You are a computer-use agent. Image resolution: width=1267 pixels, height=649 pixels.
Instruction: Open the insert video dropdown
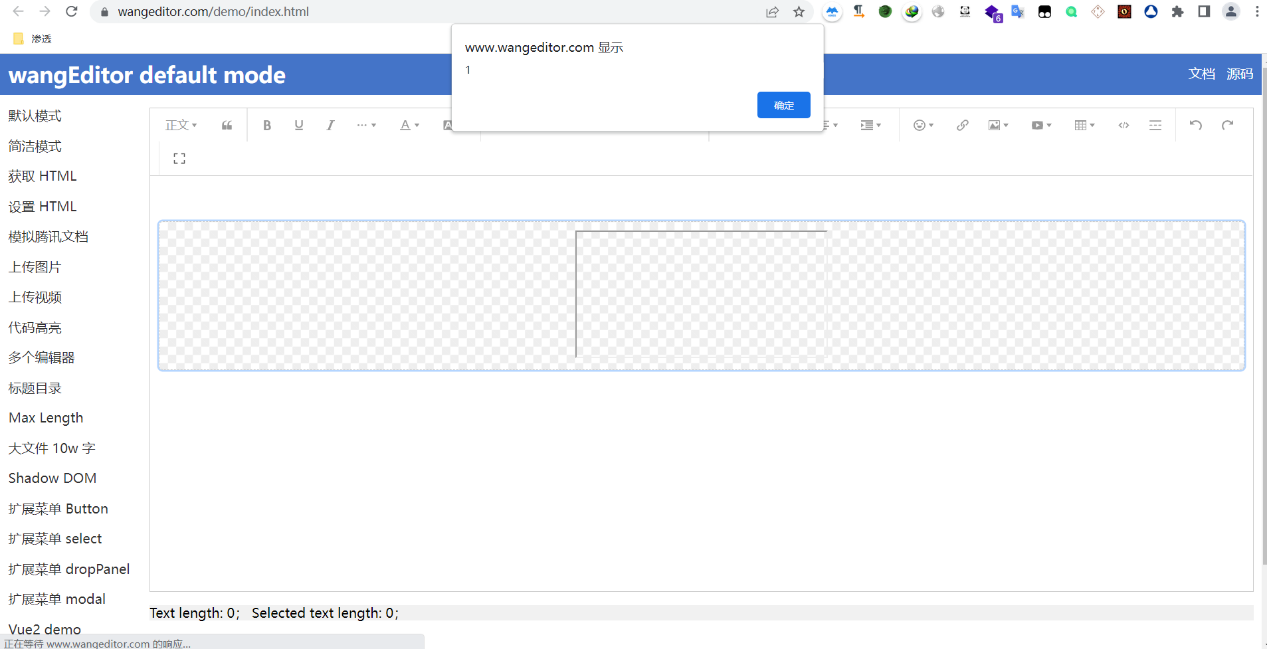[1041, 125]
